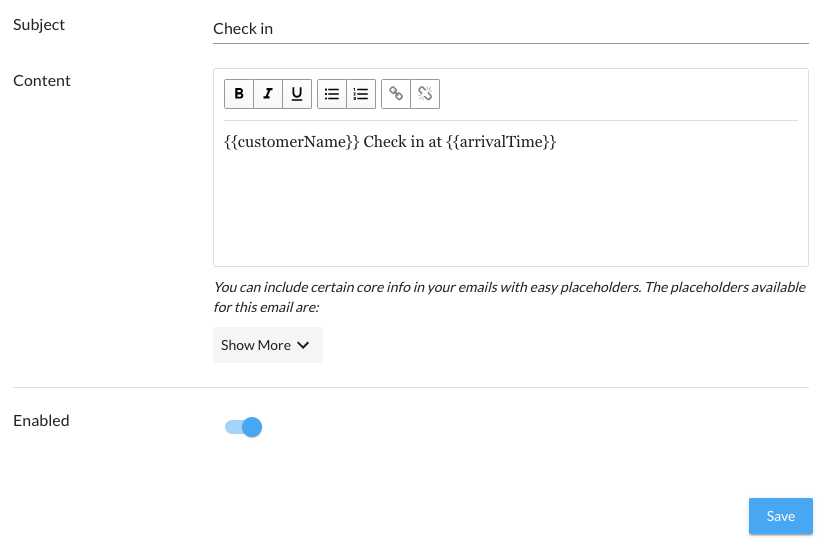The height and width of the screenshot is (543, 830).
Task: Click the Enabled label text
Action: pos(41,421)
